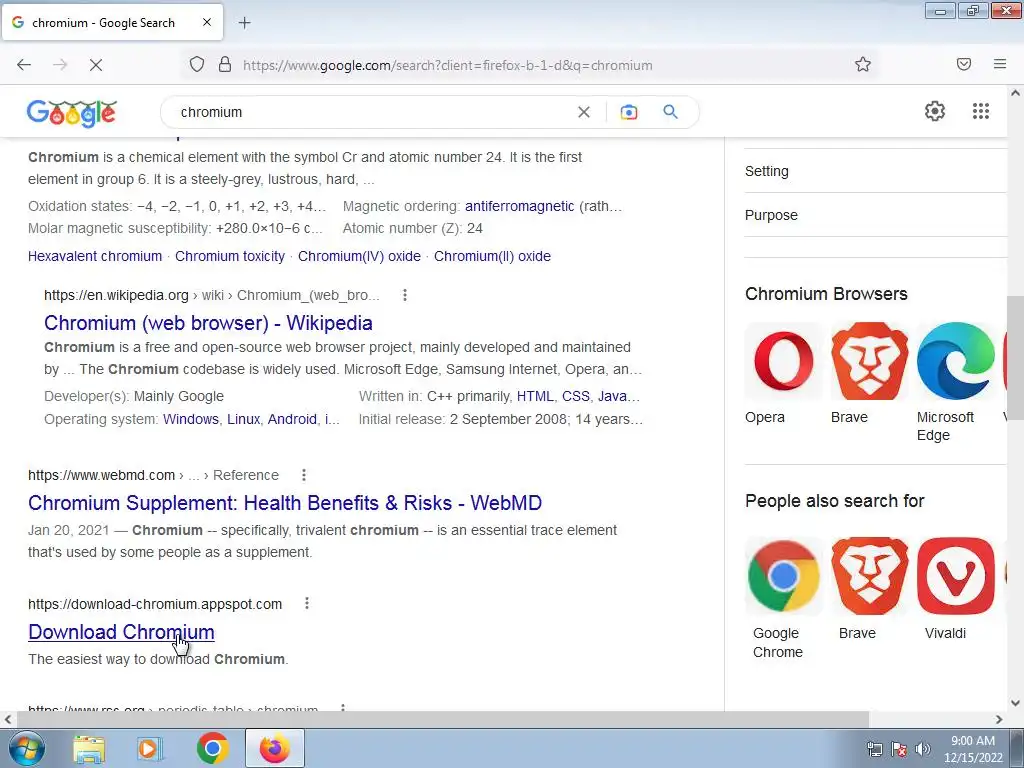Open Windows Explorer from the taskbar
The height and width of the screenshot is (768, 1024).
pyautogui.click(x=89, y=748)
